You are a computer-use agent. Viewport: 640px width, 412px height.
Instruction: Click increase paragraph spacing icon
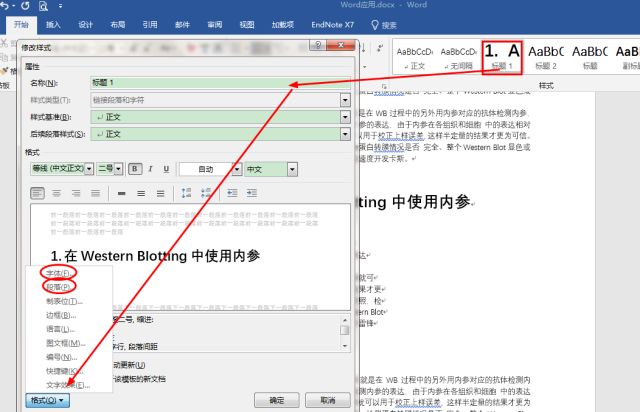tap(186, 193)
